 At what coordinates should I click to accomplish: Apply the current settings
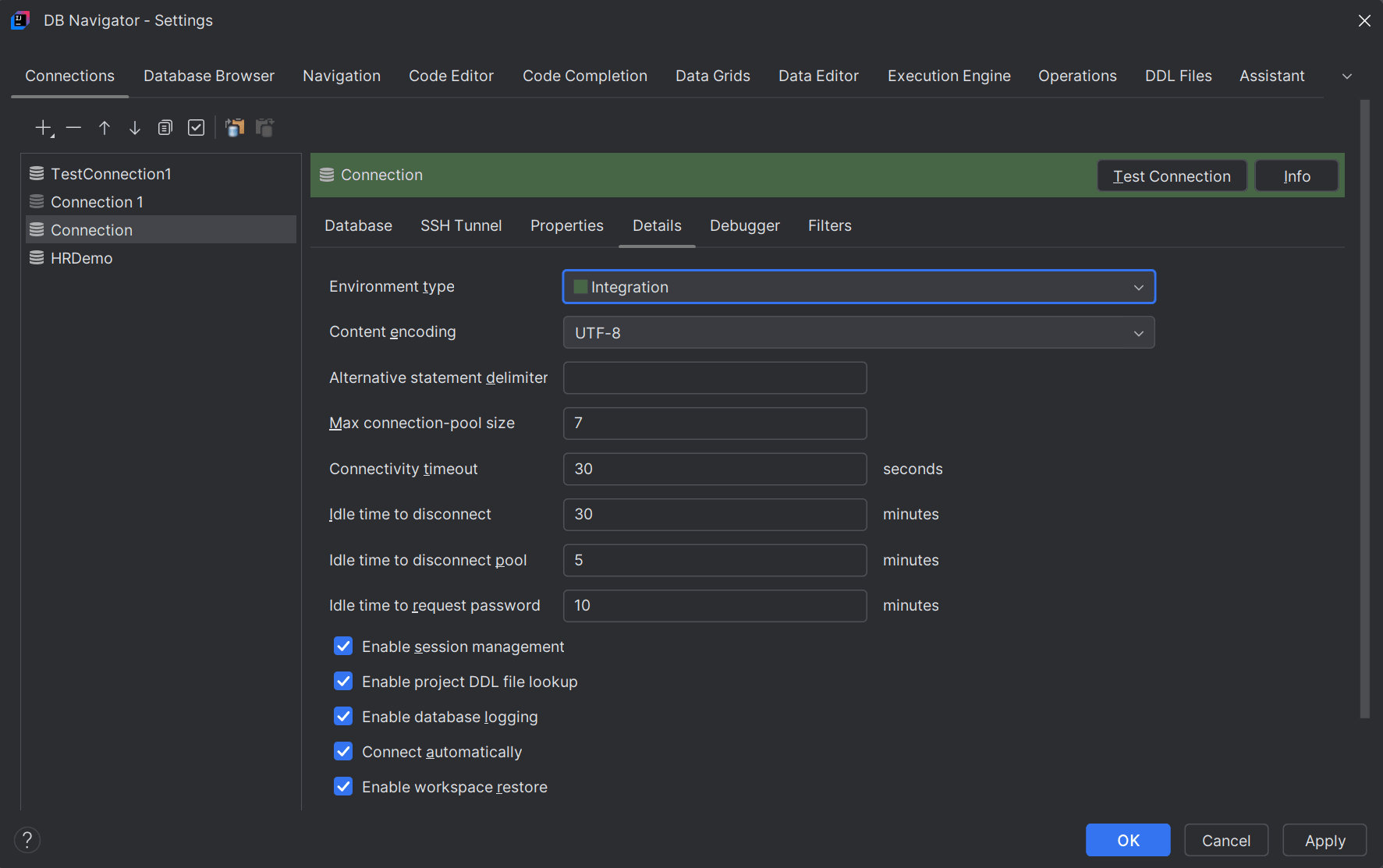tap(1324, 840)
